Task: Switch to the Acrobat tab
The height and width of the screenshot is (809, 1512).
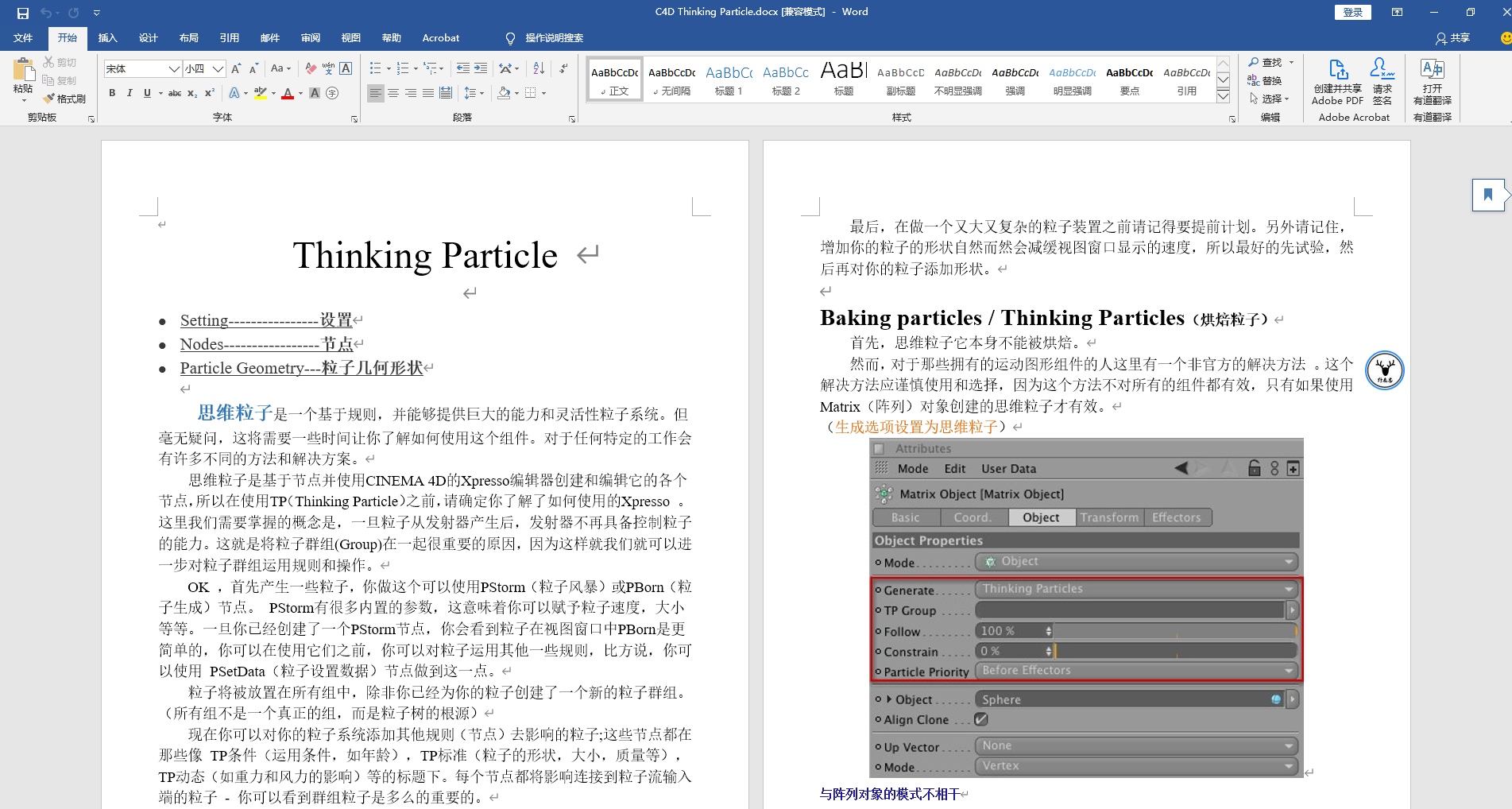Action: [x=440, y=37]
